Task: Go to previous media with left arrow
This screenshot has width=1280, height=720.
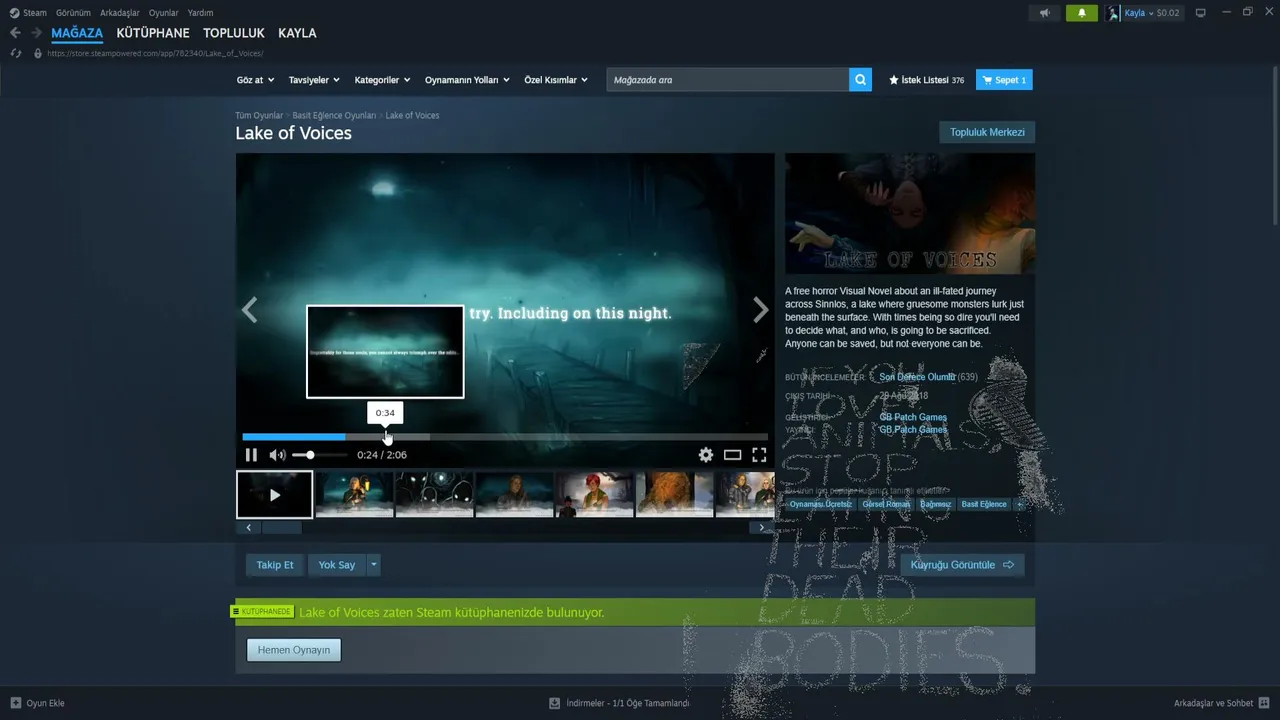Action: [250, 310]
